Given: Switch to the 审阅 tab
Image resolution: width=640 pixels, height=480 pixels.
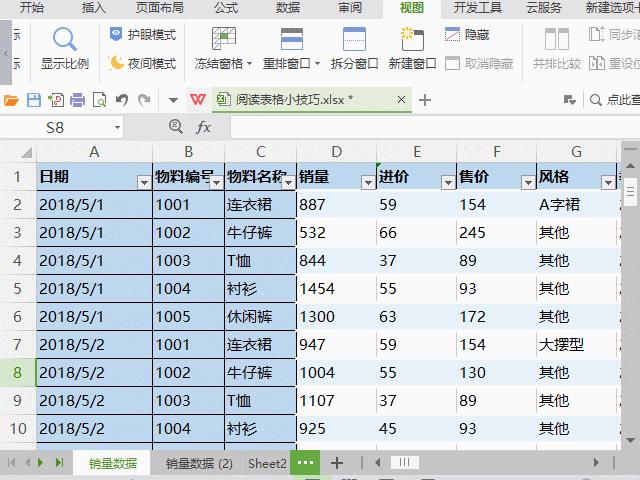Looking at the screenshot, I should (350, 7).
